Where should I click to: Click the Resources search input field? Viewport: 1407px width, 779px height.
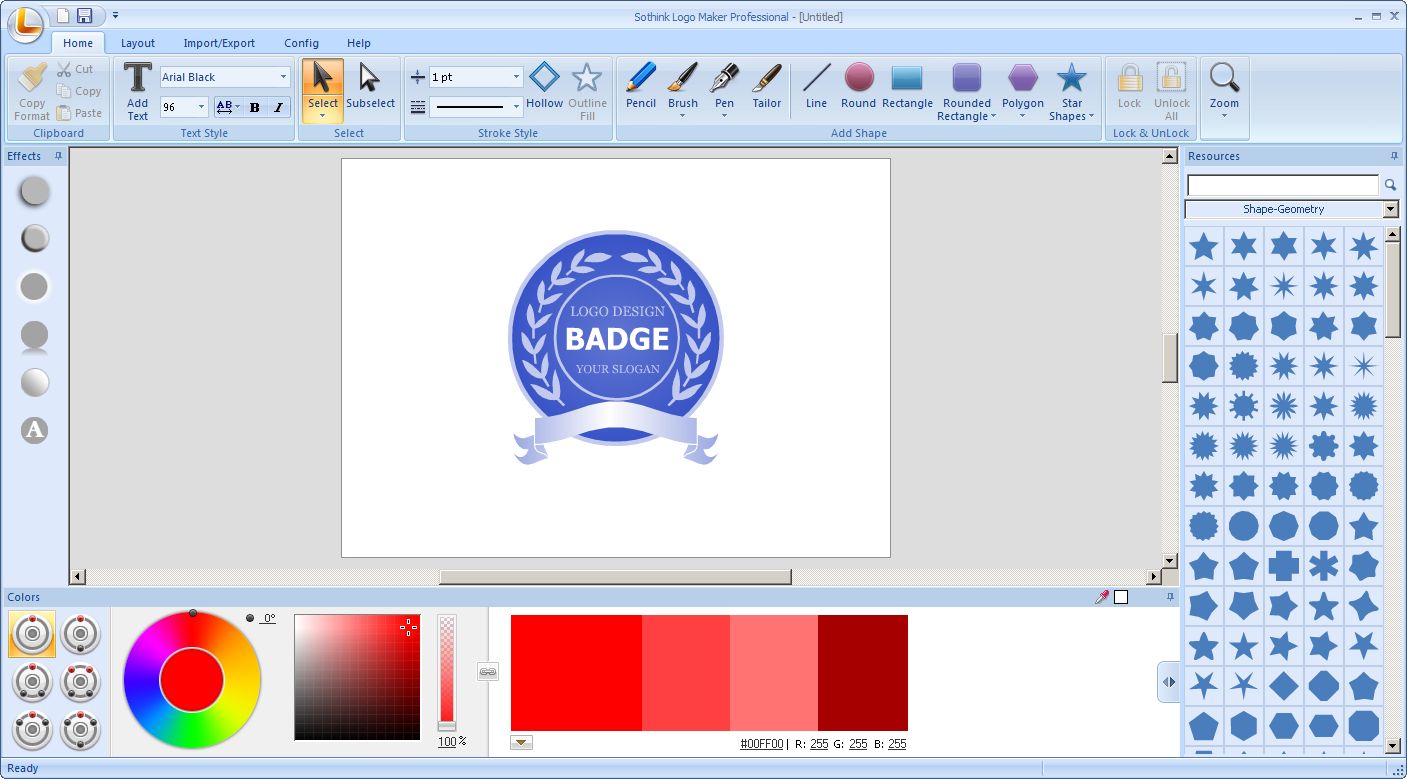tap(1282, 185)
